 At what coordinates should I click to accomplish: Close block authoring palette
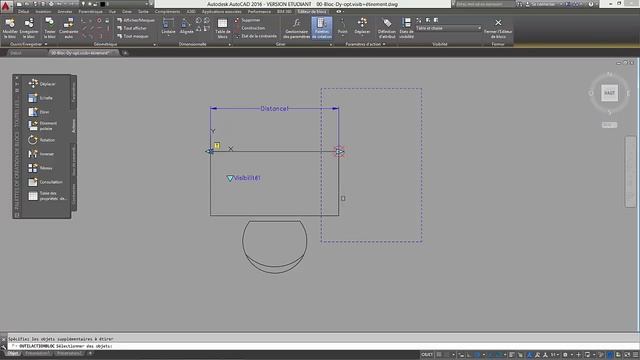click(17, 78)
